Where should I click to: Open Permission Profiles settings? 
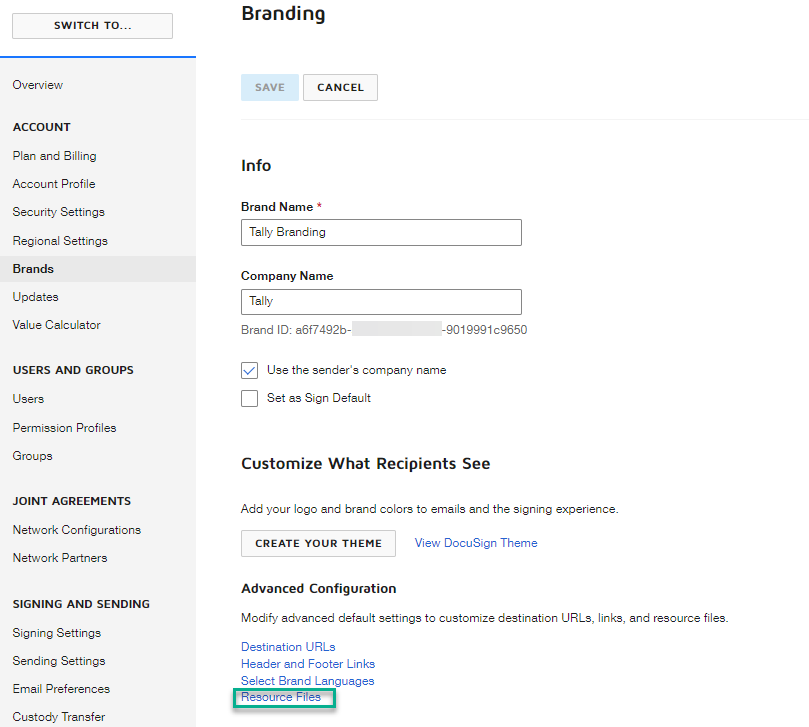[64, 427]
